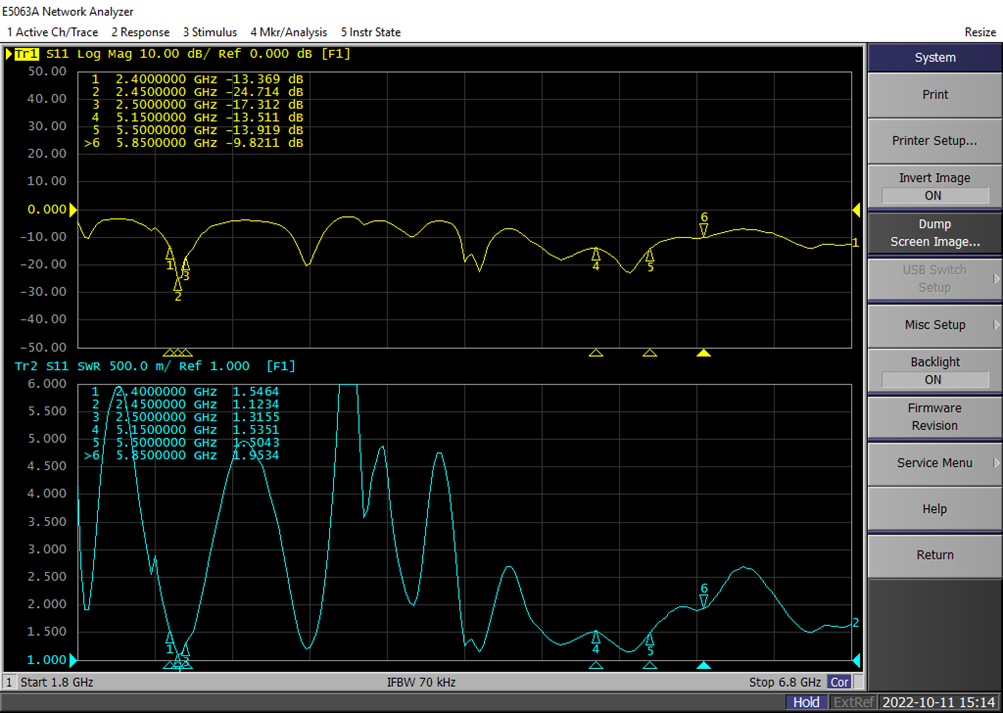Image resolution: width=1003 pixels, height=713 pixels.
Task: Expand the Service Menu submenu arrow
Action: 996,463
